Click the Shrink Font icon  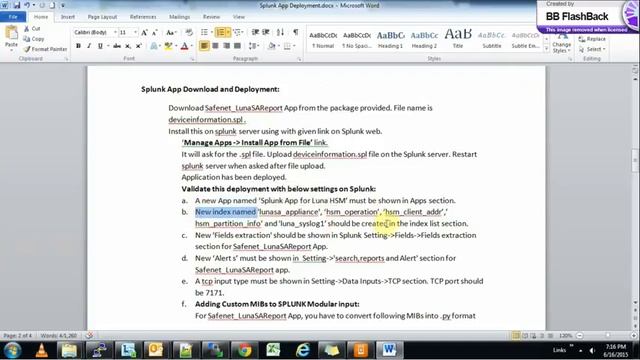tap(155, 32)
